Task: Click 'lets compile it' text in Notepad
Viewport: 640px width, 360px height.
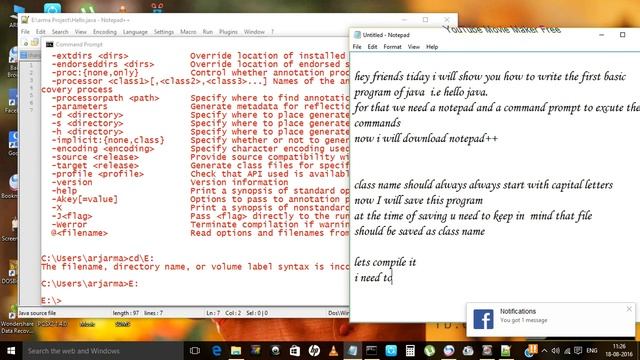Action: (385, 262)
